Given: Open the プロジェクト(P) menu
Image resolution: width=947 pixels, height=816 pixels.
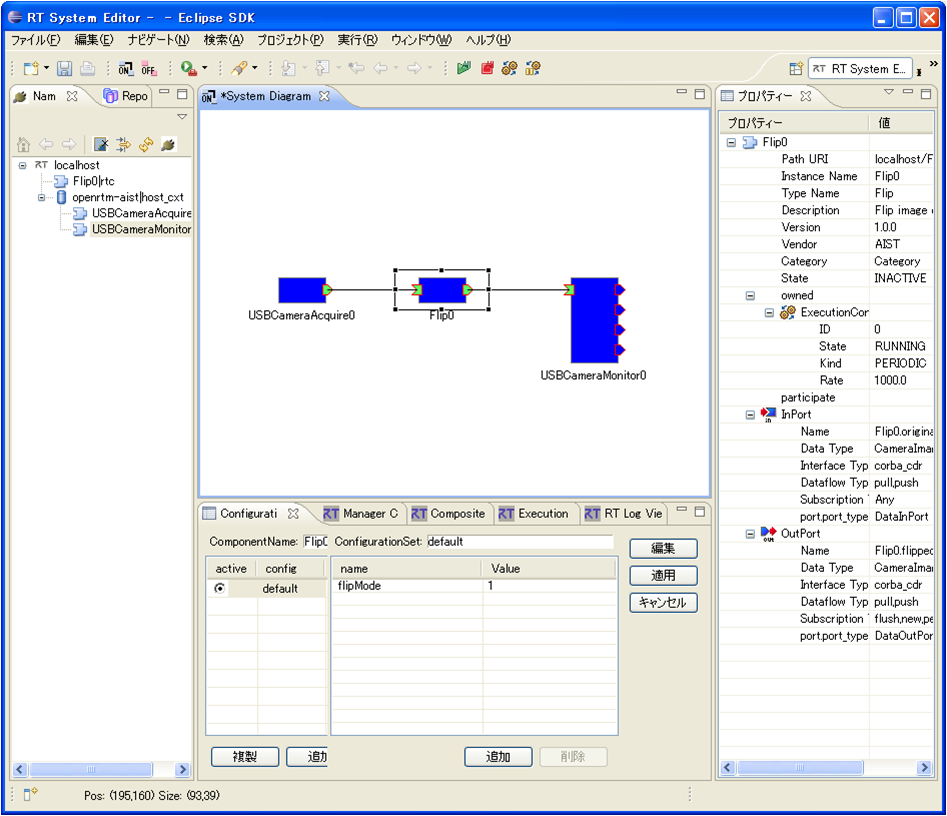Looking at the screenshot, I should [291, 40].
